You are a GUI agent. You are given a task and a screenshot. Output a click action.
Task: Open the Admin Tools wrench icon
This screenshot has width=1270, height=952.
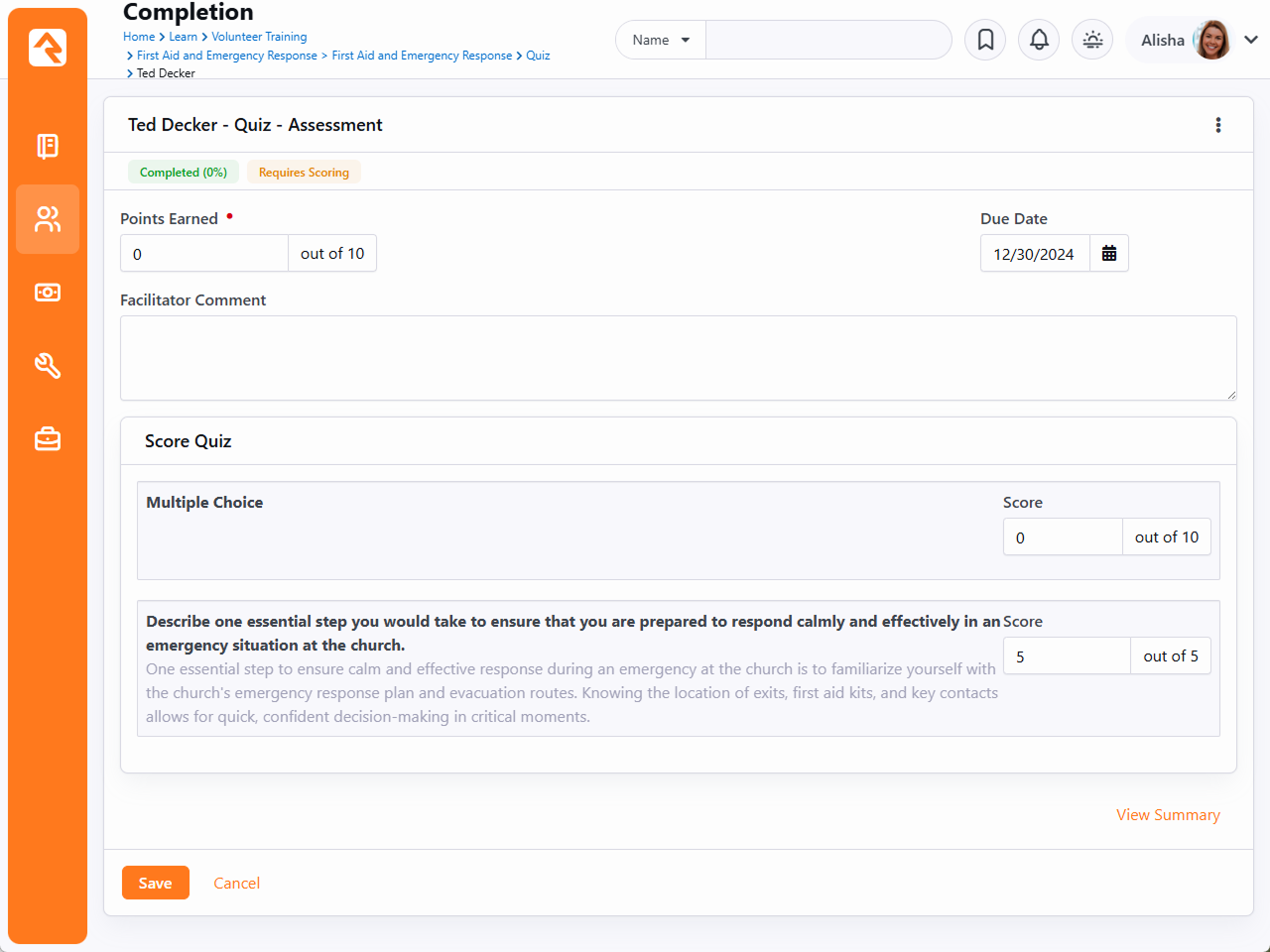(48, 366)
